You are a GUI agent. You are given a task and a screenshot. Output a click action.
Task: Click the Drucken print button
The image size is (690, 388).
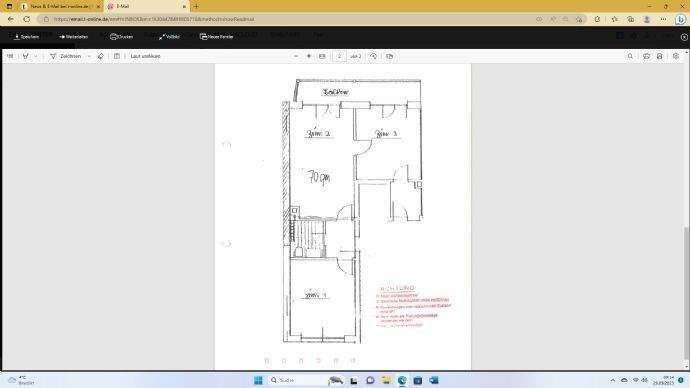121,37
